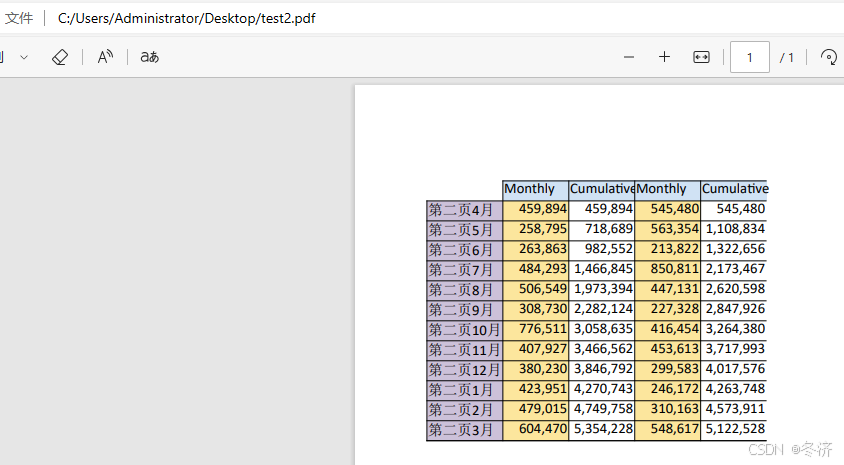Select the value 5,354,228
844x465 pixels.
click(603, 428)
